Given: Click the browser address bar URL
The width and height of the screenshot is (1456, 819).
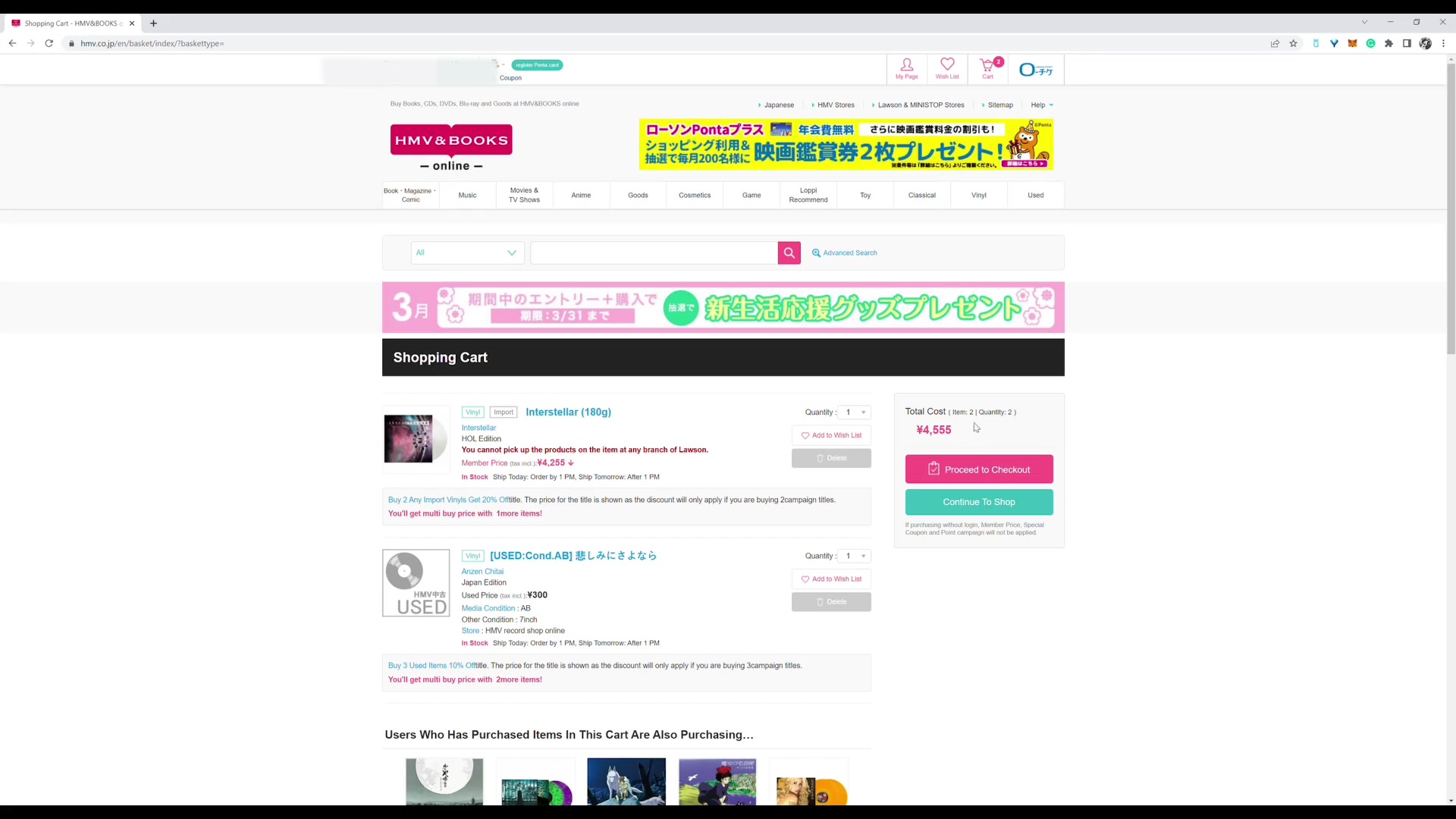Looking at the screenshot, I should (152, 43).
